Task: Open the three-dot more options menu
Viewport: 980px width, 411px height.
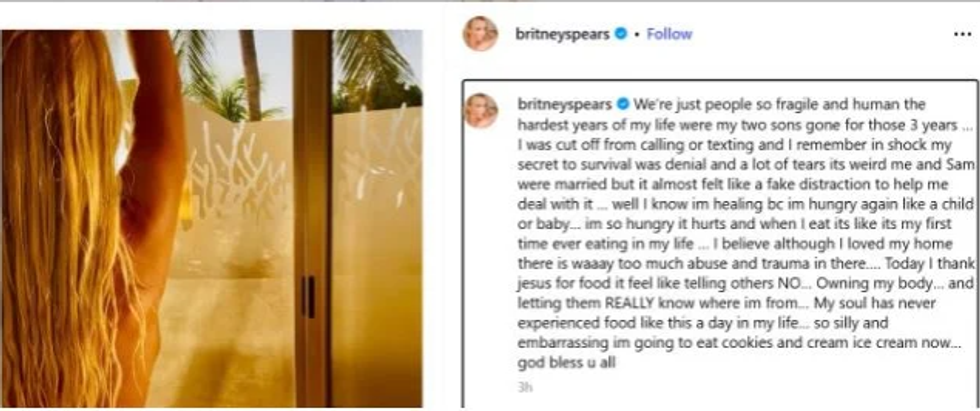Action: tap(962, 34)
